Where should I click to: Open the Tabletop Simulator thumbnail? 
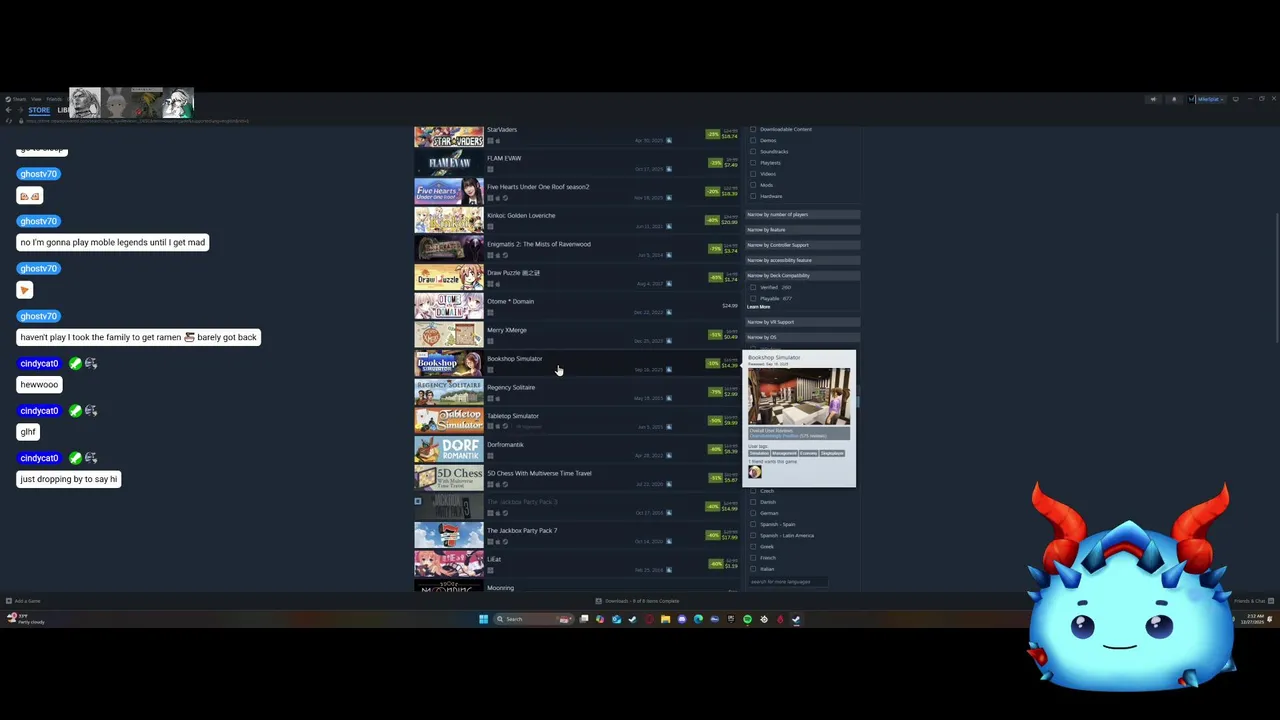pos(449,421)
